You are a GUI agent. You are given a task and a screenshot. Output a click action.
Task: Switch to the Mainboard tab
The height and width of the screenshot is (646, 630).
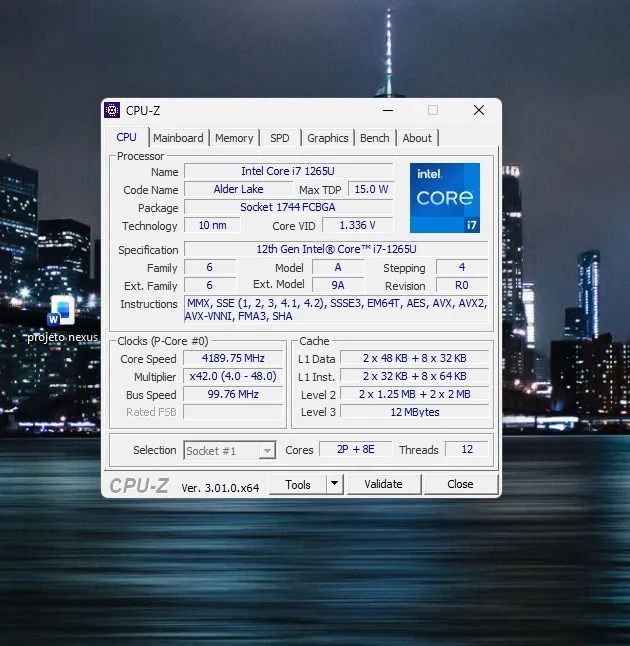178,138
